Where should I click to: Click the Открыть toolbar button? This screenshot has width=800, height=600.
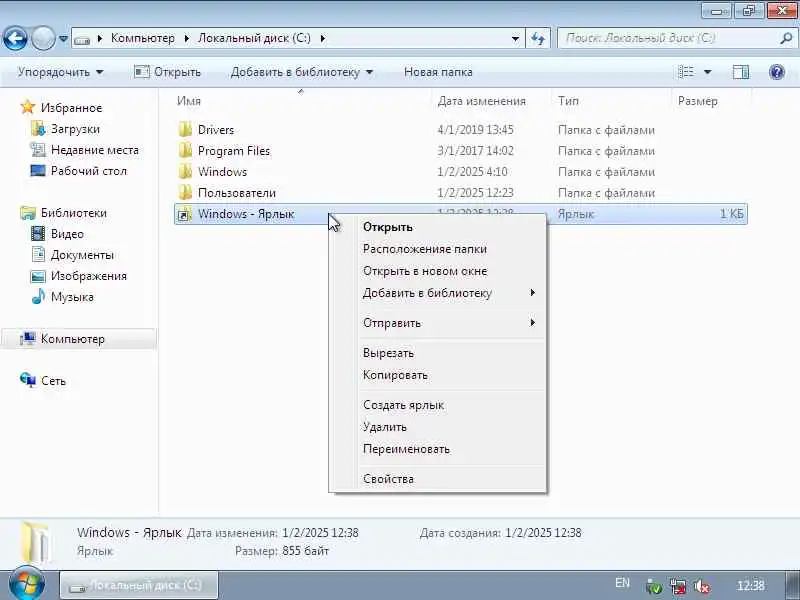coord(167,72)
